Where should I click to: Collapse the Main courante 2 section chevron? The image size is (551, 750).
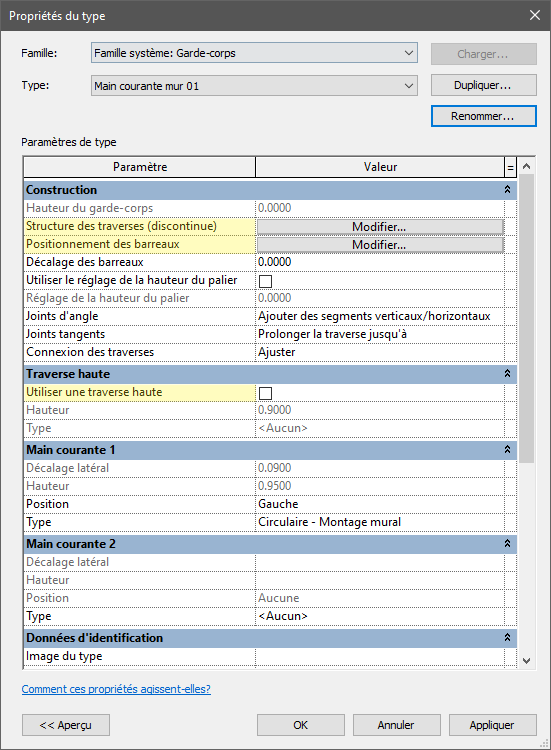pyautogui.click(x=507, y=544)
